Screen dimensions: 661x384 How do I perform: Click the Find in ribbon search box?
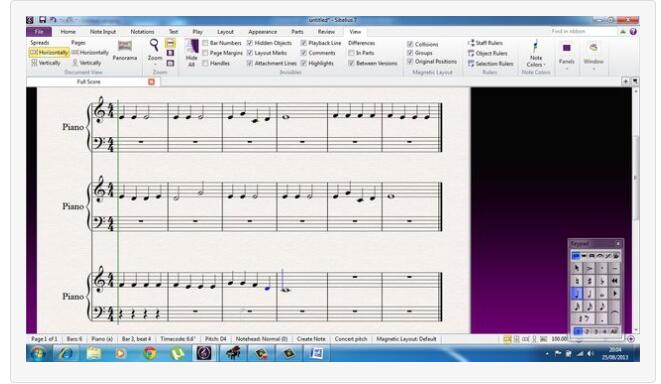[x=583, y=32]
